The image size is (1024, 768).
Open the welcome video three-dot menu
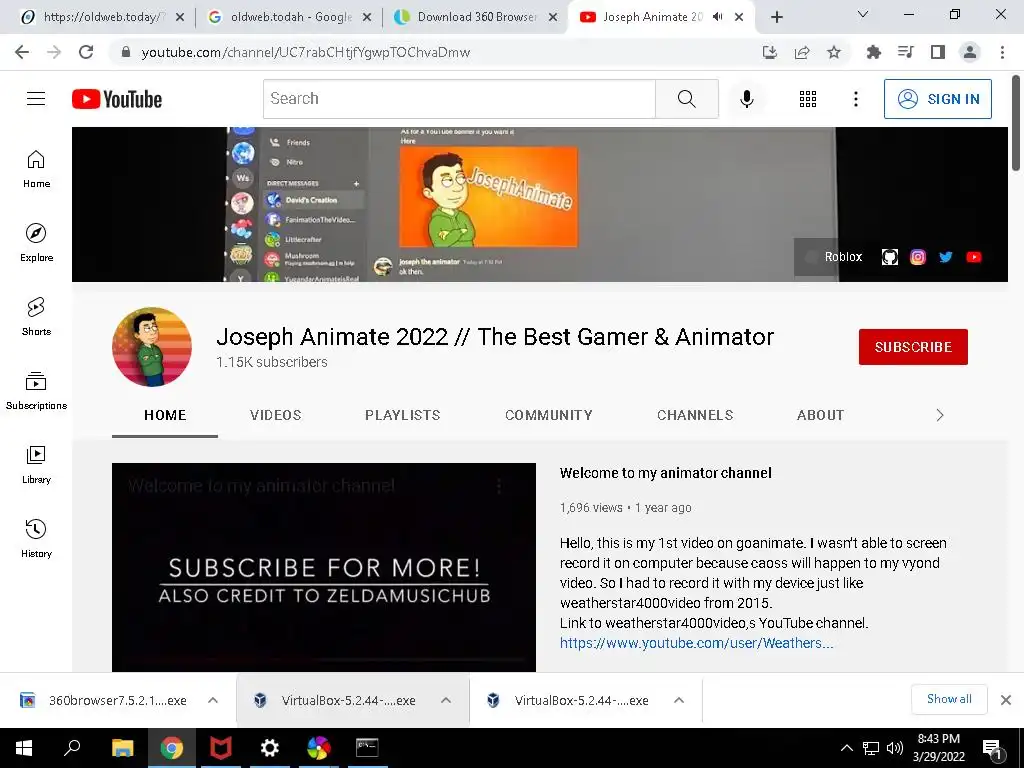pyautogui.click(x=499, y=486)
